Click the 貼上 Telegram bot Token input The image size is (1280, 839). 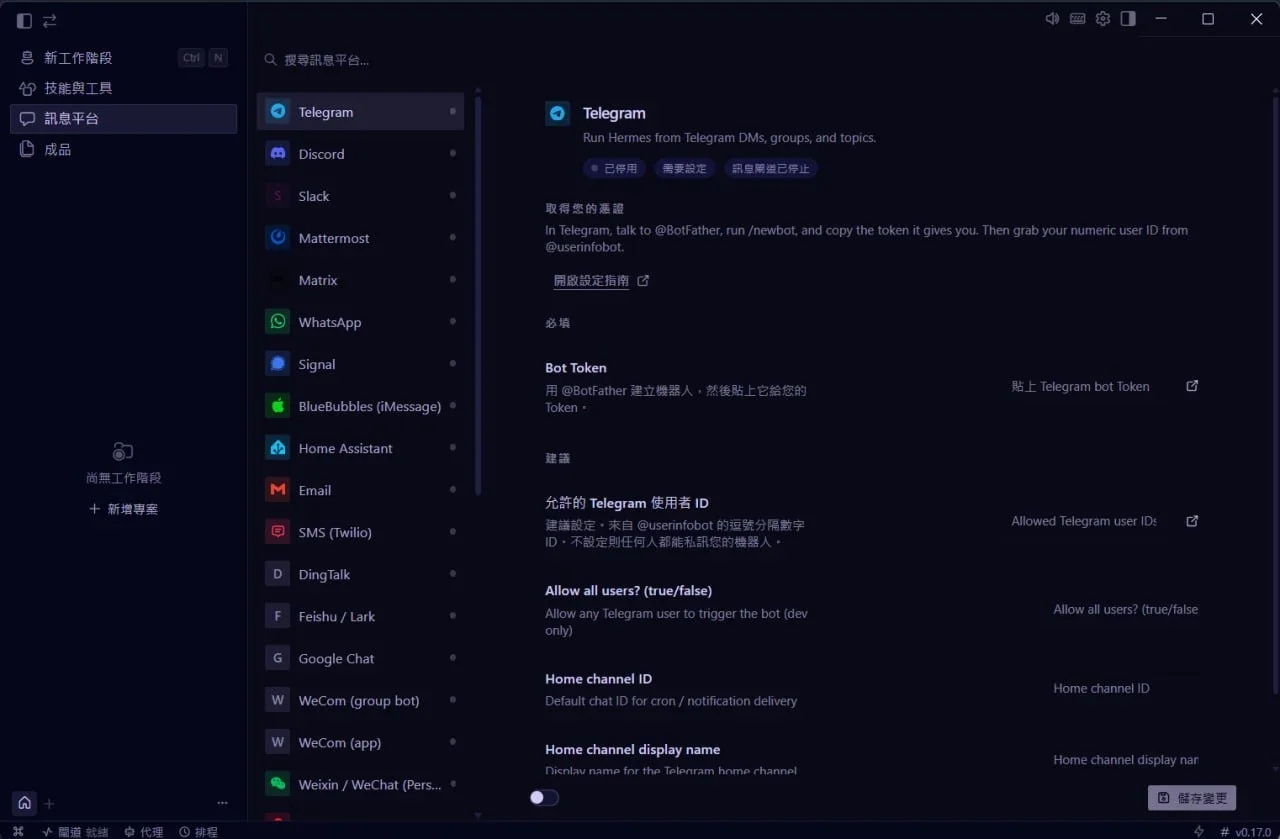tap(1080, 386)
